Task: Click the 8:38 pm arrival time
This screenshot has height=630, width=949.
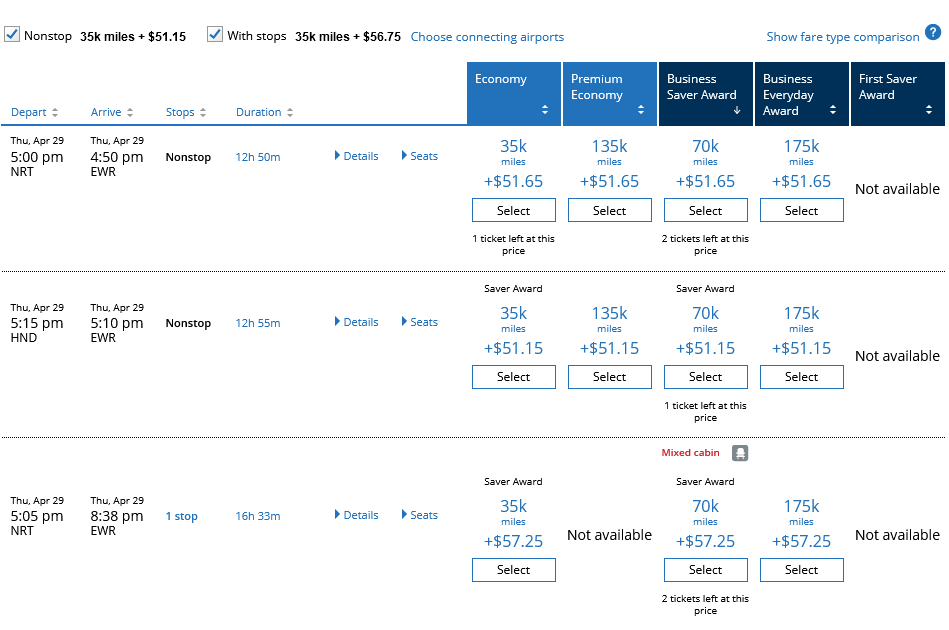Action: (117, 516)
